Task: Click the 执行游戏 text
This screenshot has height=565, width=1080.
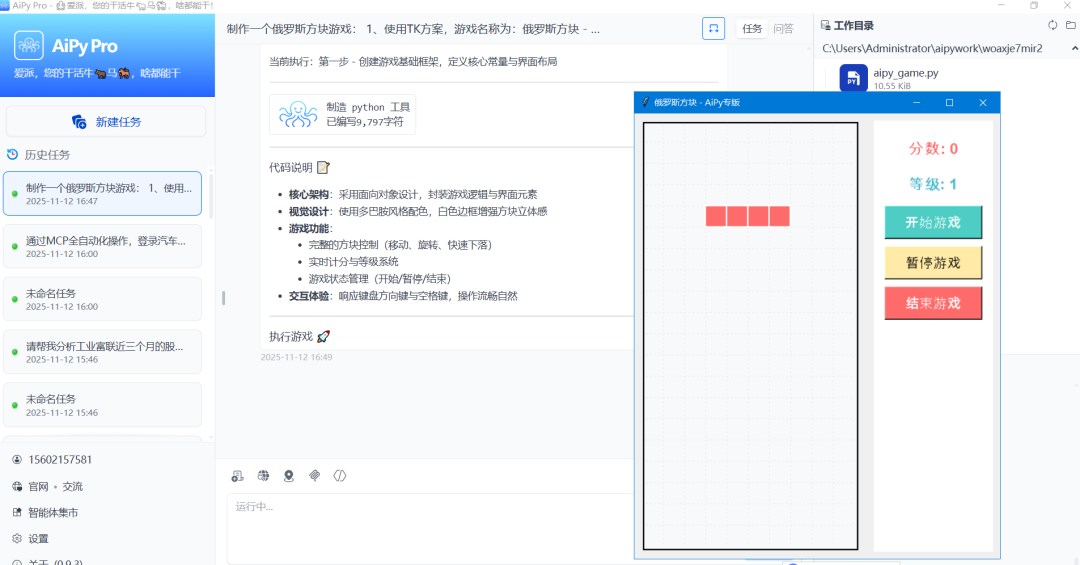Action: (x=291, y=336)
